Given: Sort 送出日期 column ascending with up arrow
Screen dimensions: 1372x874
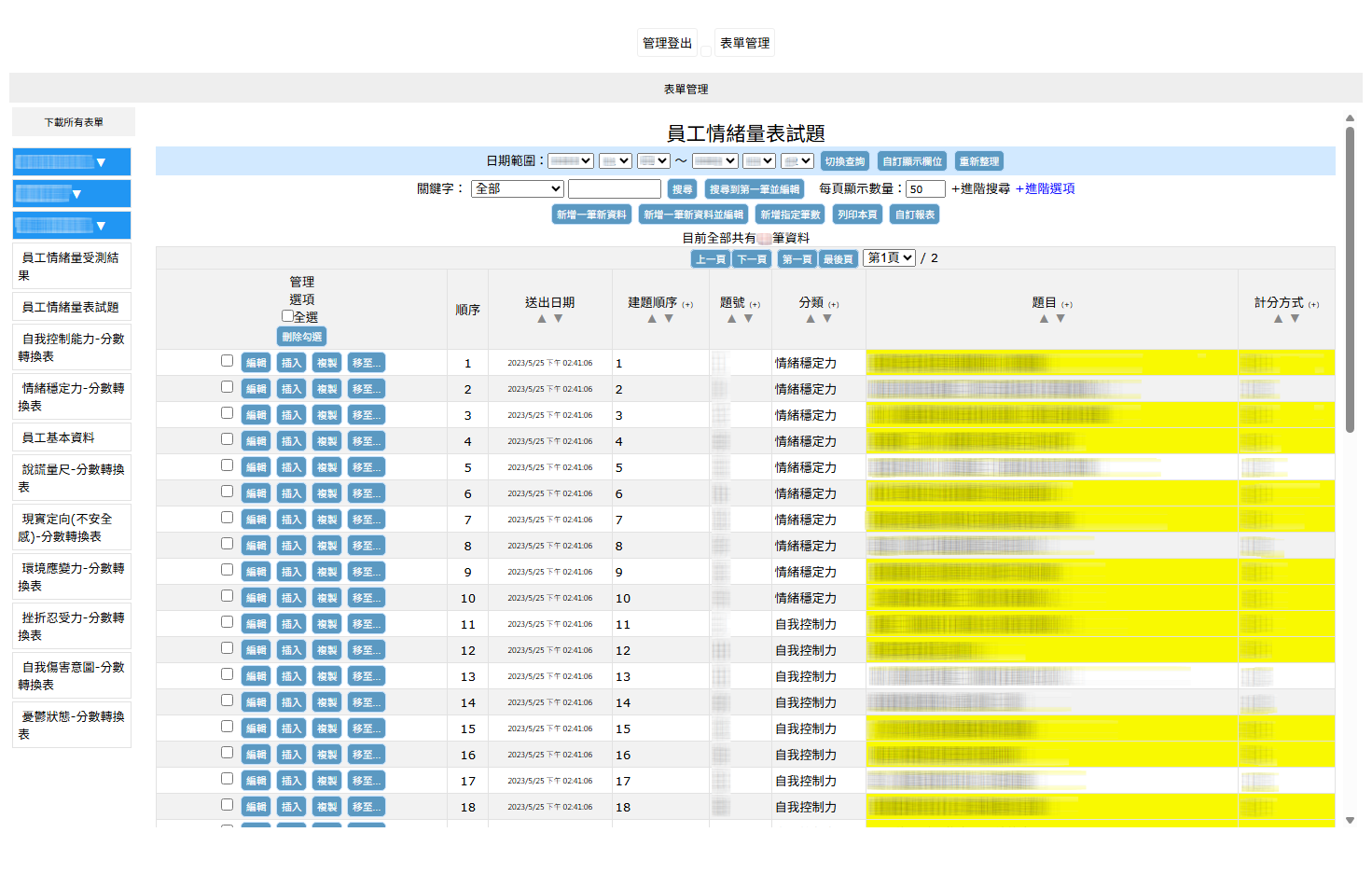Looking at the screenshot, I should point(542,319).
